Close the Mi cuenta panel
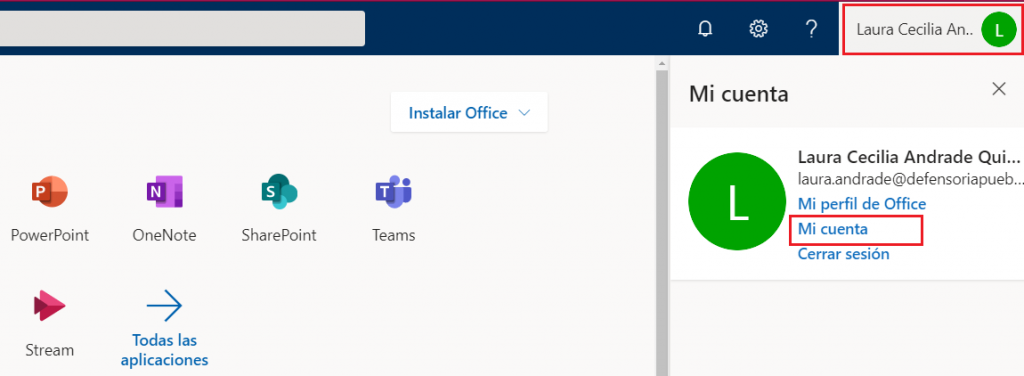1024x376 pixels. tap(999, 89)
